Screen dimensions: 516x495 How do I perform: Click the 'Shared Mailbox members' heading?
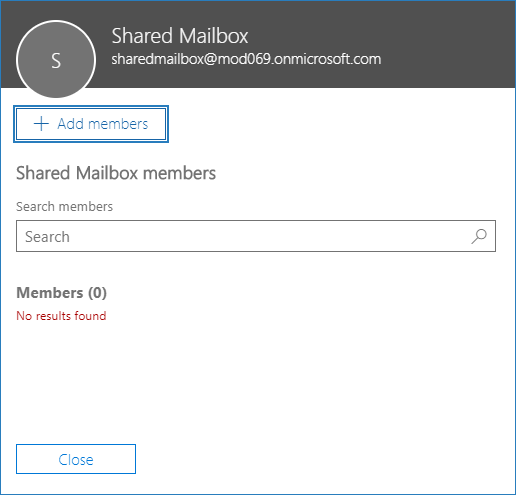tap(116, 173)
